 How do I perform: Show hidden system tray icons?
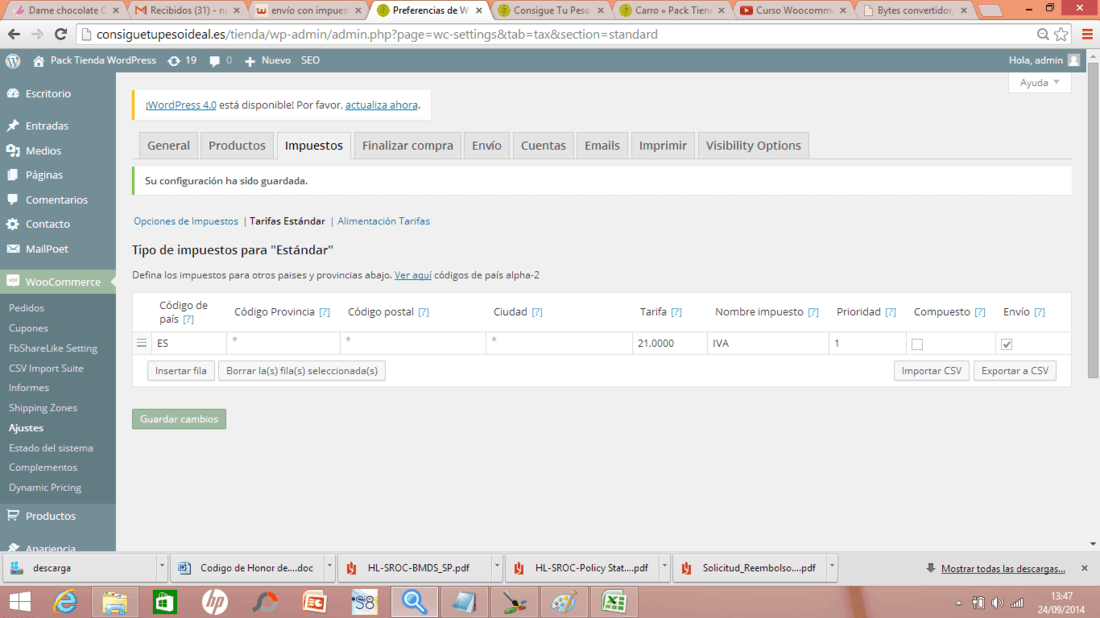coord(958,603)
